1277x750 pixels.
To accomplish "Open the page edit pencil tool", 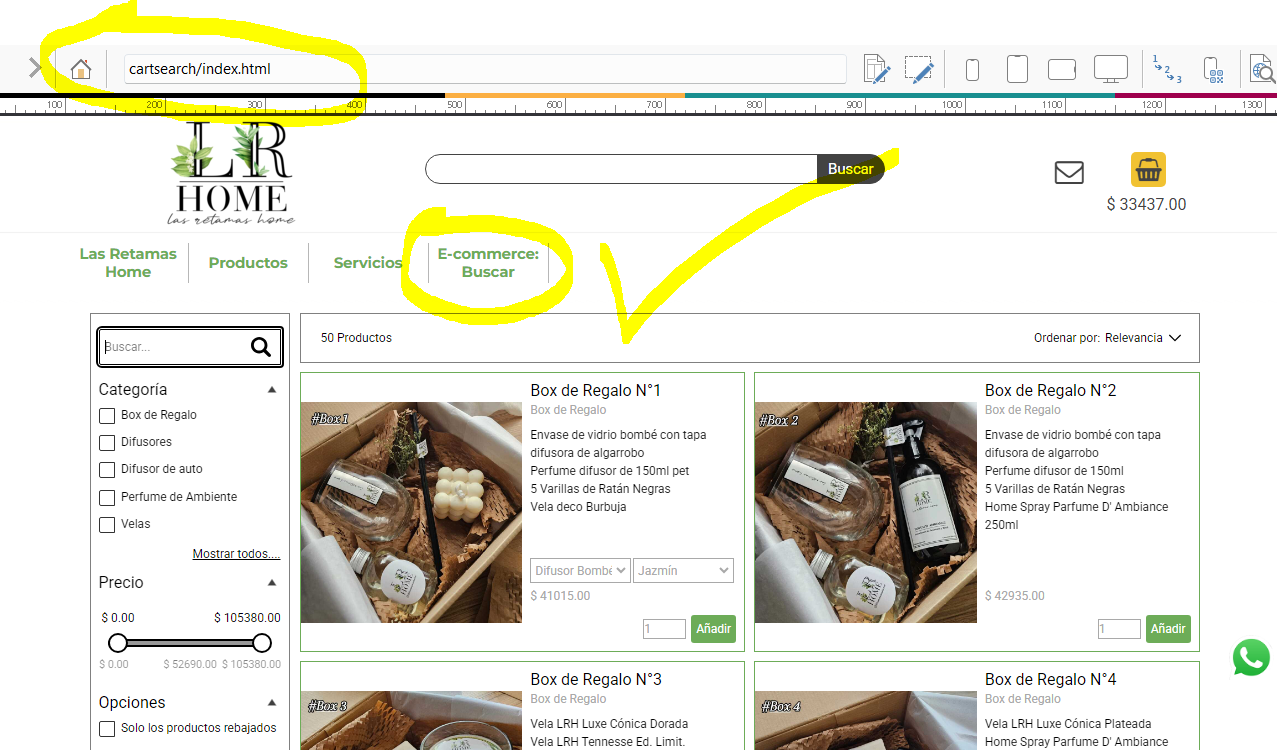I will point(876,69).
